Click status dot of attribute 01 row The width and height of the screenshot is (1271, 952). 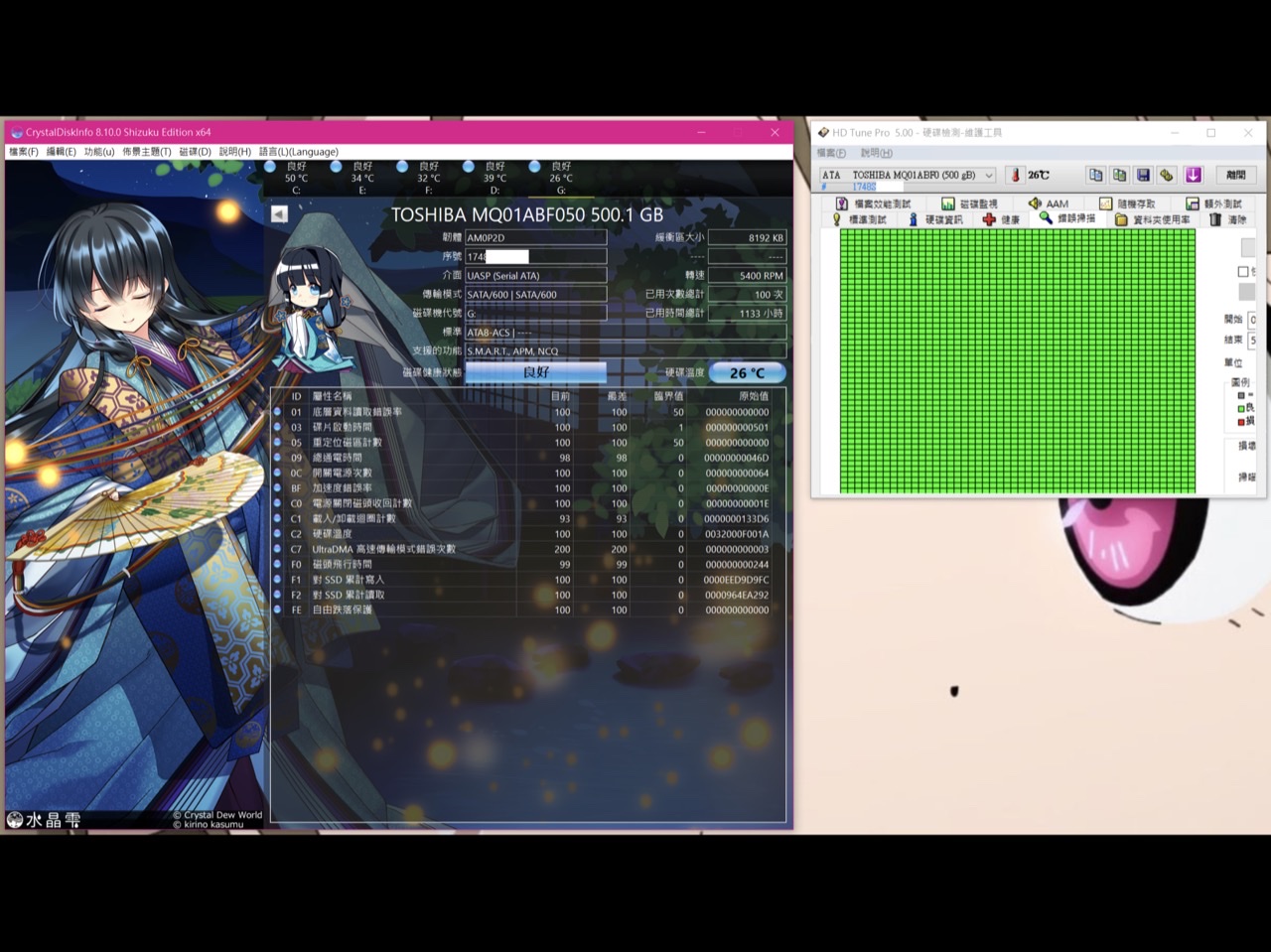(x=278, y=412)
